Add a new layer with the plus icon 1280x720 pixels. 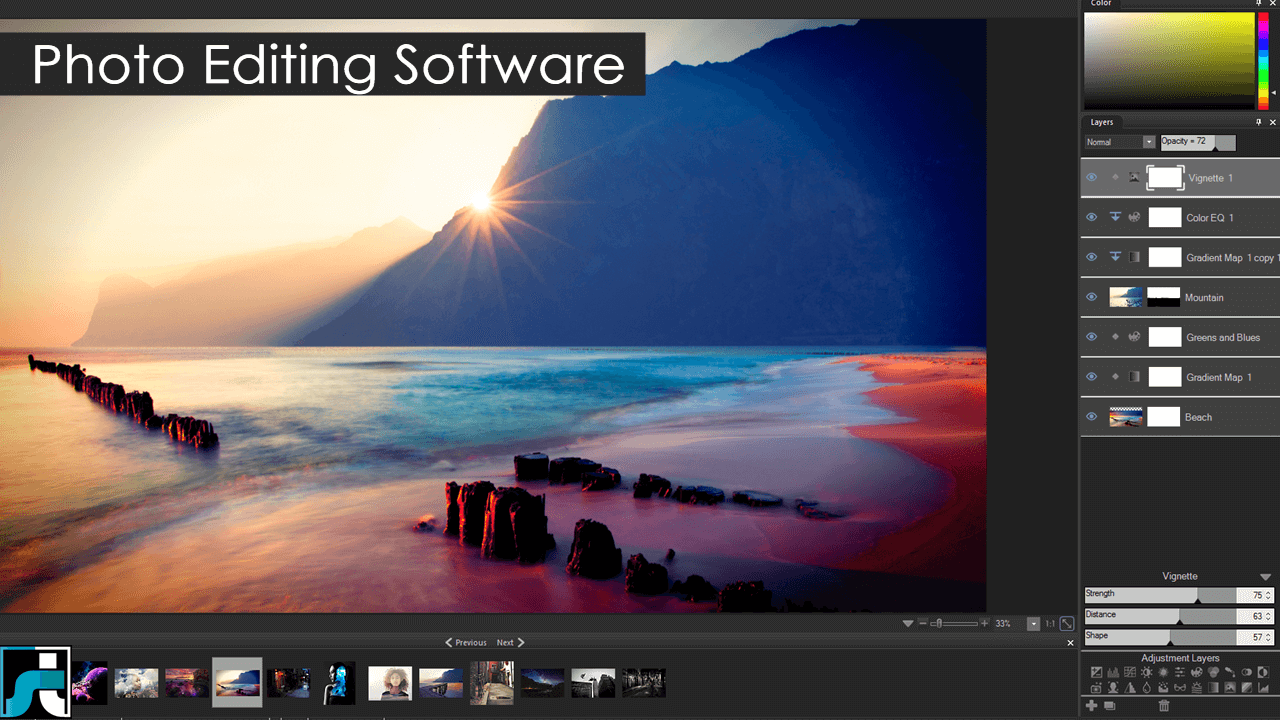pyautogui.click(x=1092, y=705)
